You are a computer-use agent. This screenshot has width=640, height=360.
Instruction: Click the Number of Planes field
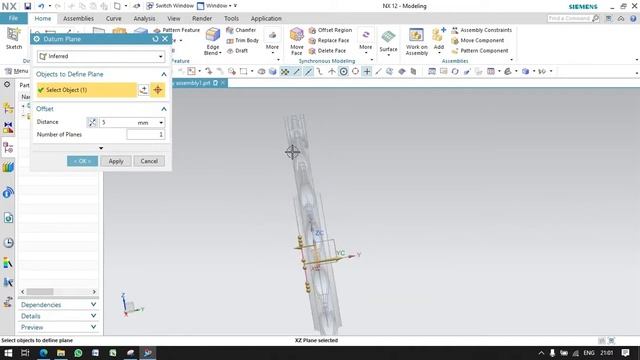tap(146, 134)
